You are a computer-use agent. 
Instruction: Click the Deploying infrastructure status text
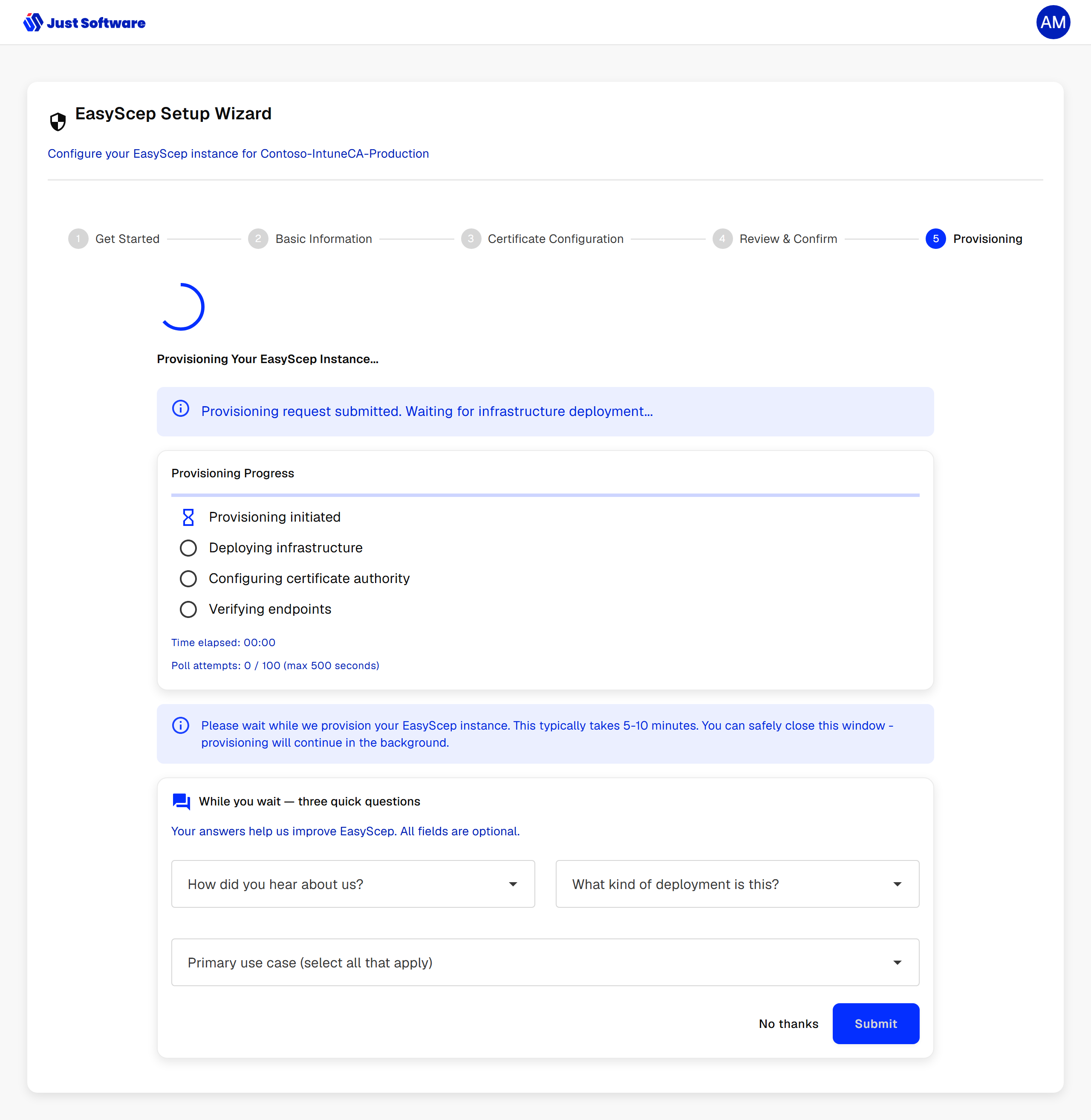click(x=286, y=548)
